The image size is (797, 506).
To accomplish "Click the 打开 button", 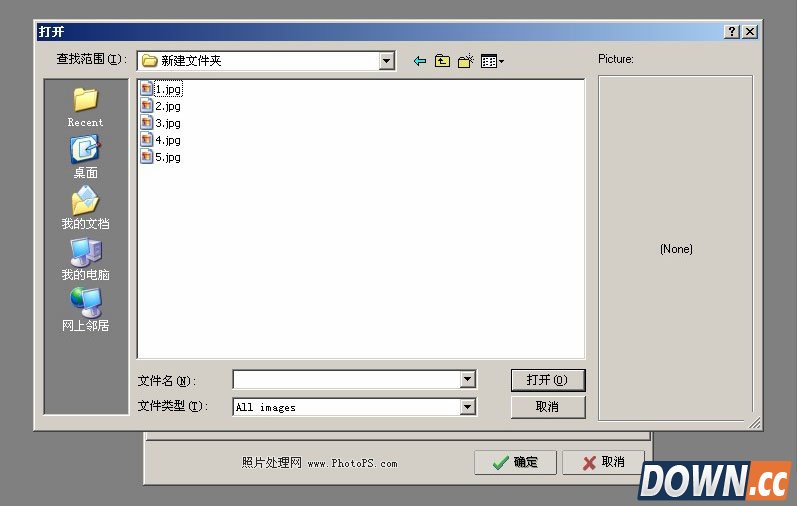I will coord(547,380).
